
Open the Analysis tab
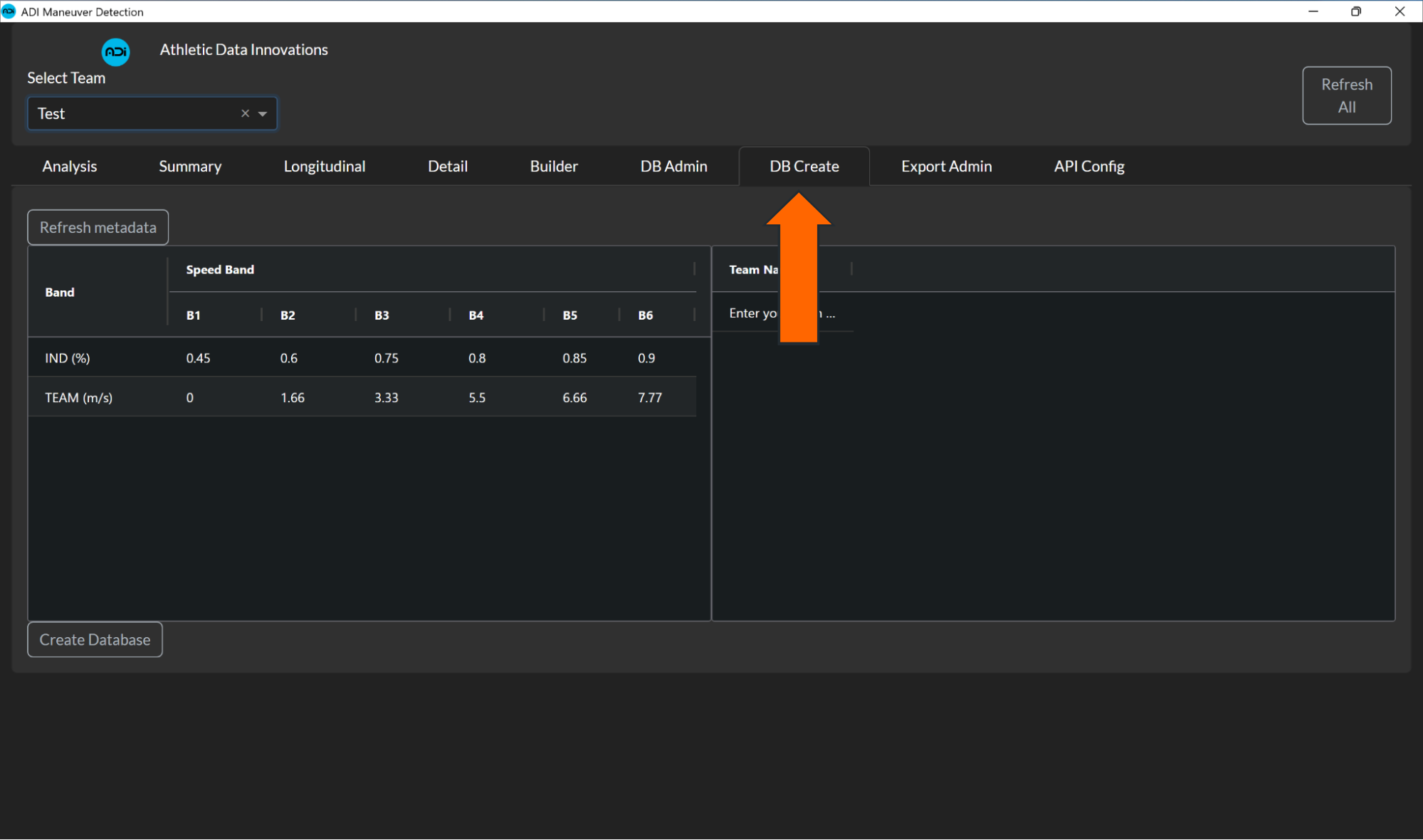click(x=69, y=166)
